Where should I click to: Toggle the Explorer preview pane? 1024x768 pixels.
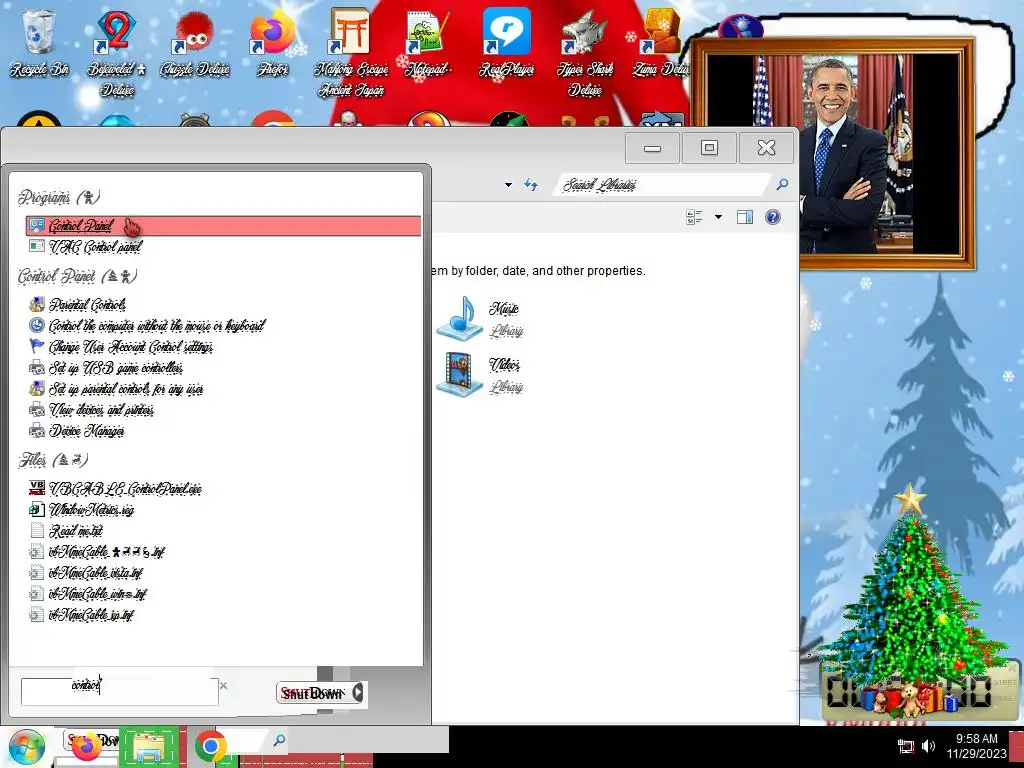744,217
